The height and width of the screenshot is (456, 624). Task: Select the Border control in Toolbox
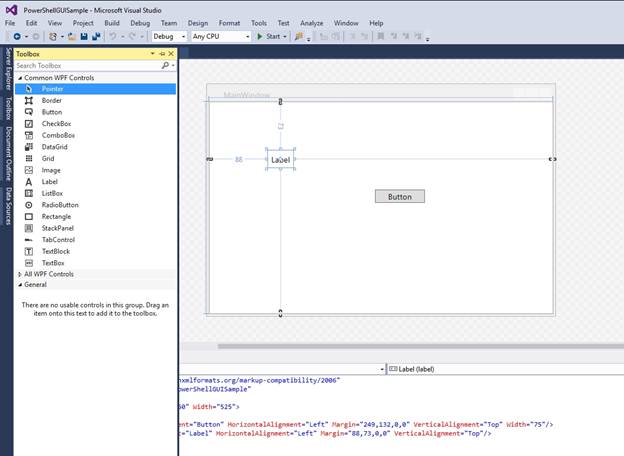tap(96, 100)
